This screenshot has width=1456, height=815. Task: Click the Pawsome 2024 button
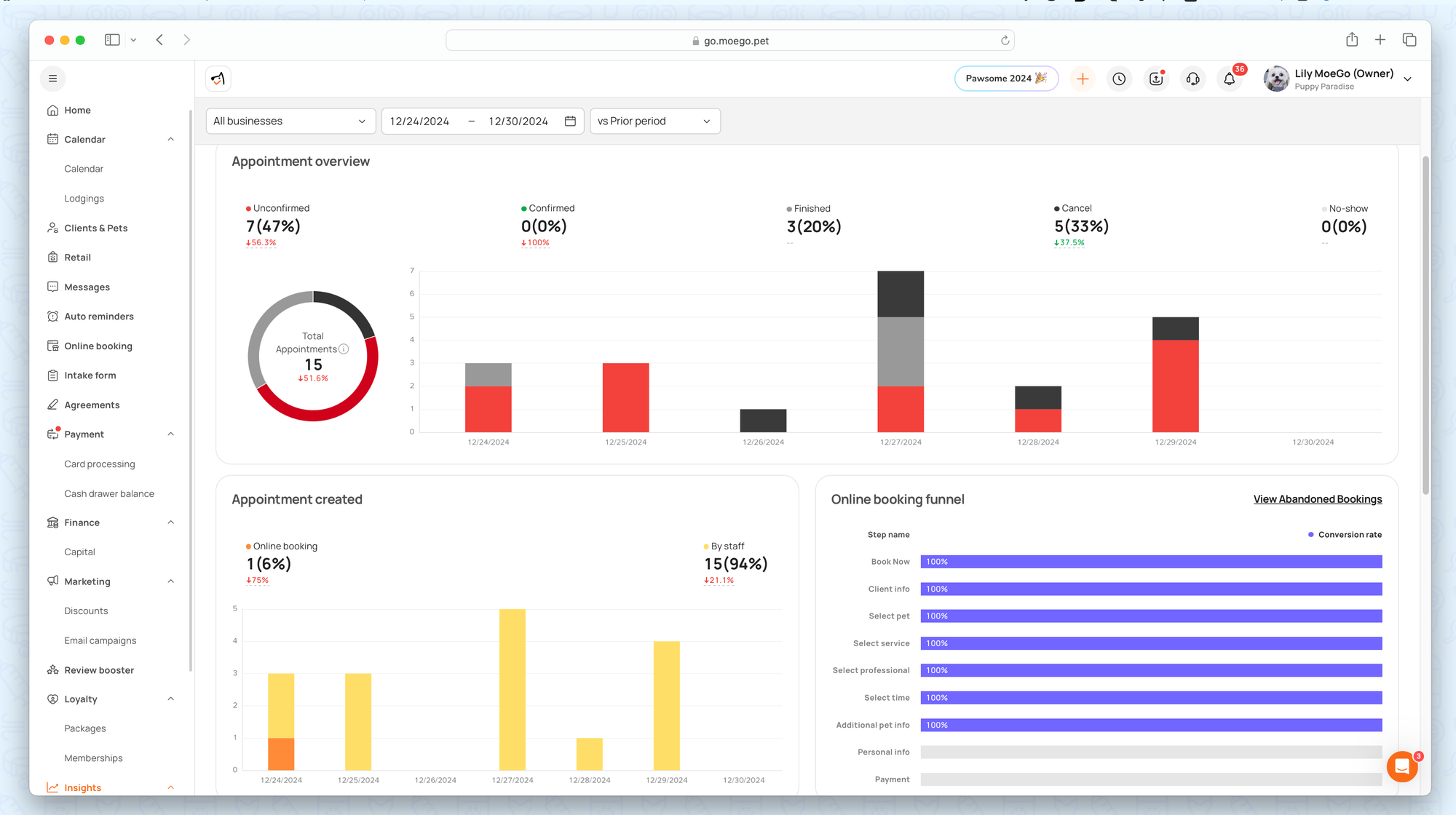click(1005, 79)
